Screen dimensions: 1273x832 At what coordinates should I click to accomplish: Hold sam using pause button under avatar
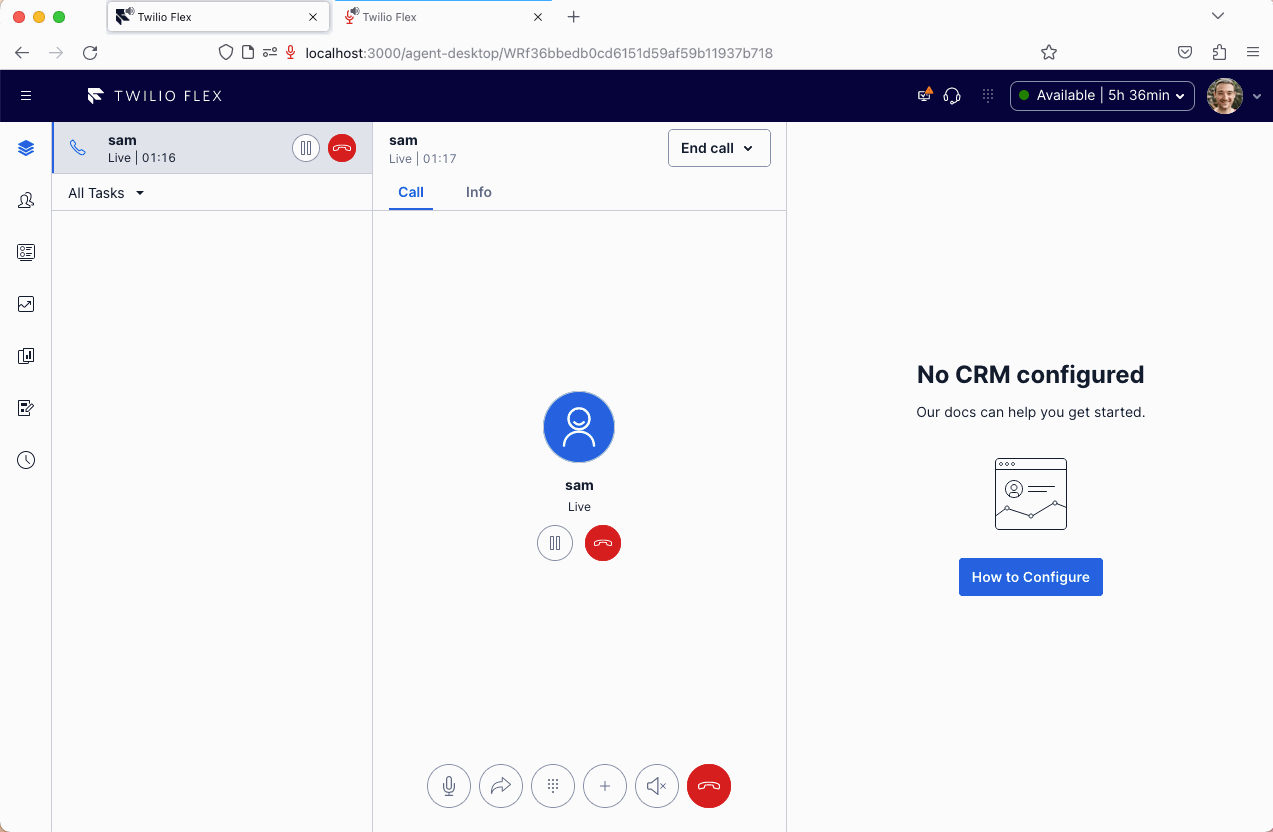pos(555,543)
